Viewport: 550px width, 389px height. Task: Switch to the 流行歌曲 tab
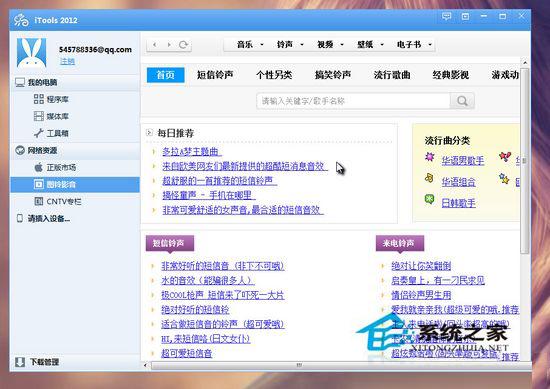pyautogui.click(x=392, y=75)
